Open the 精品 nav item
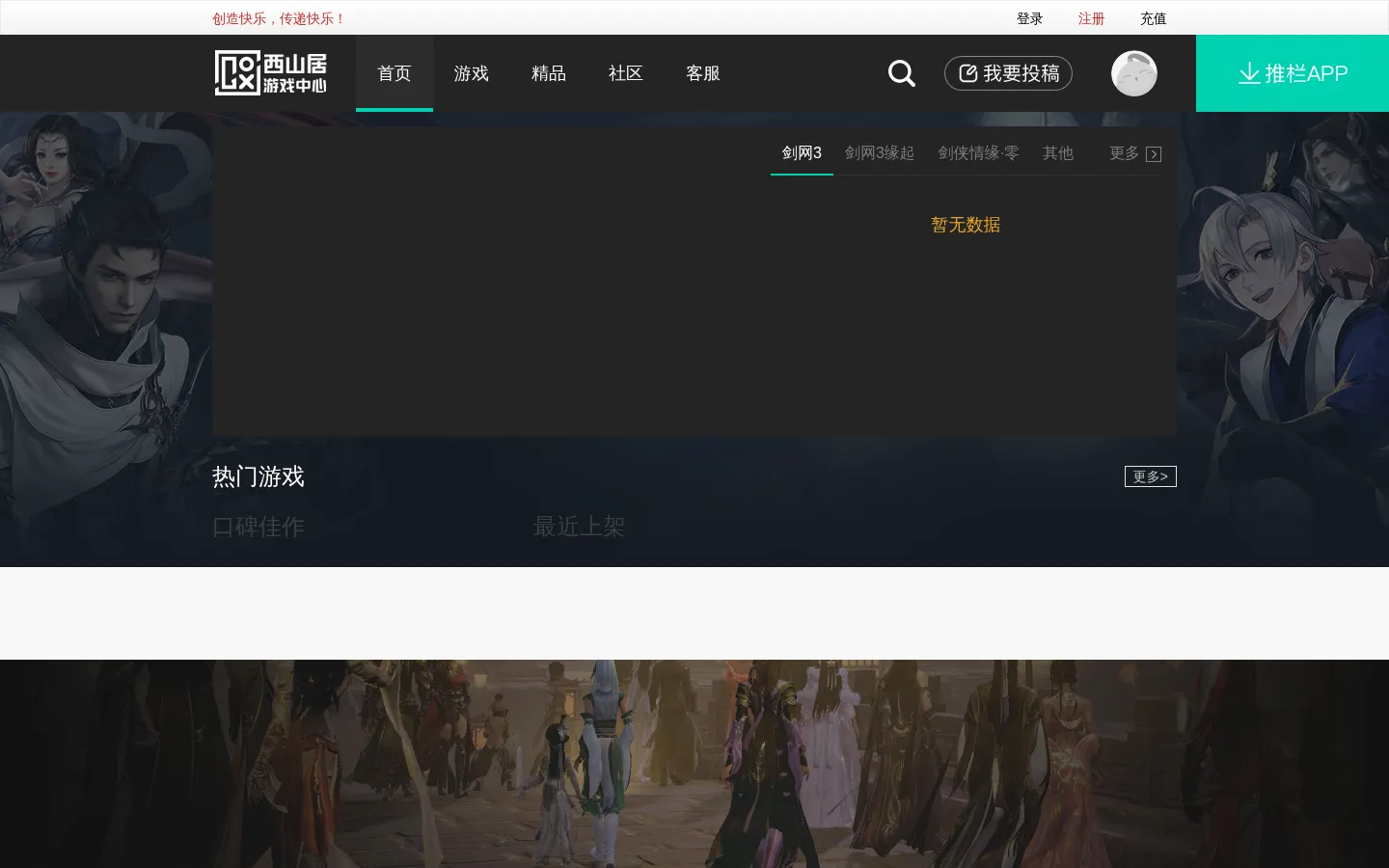This screenshot has width=1389, height=868. coord(549,73)
